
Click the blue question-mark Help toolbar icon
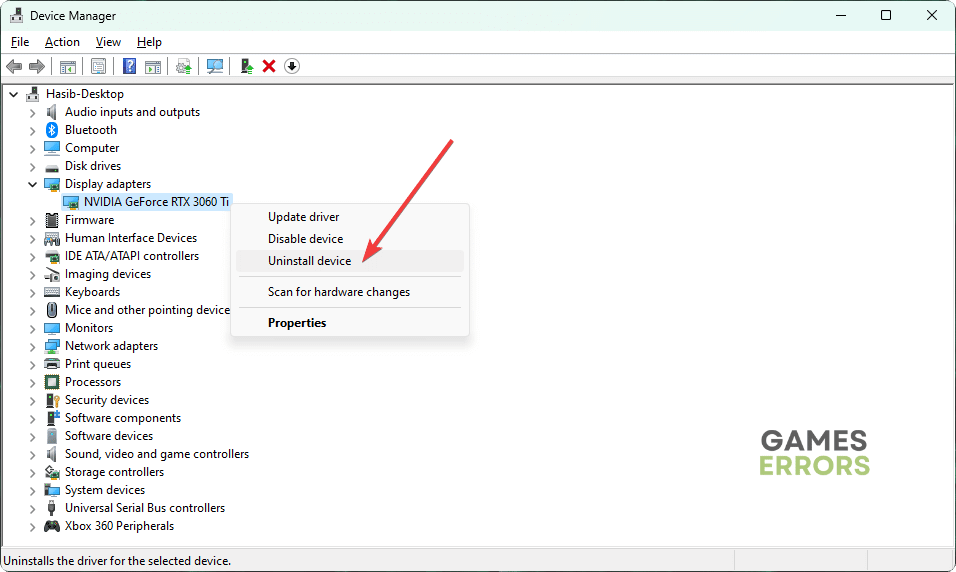click(129, 66)
